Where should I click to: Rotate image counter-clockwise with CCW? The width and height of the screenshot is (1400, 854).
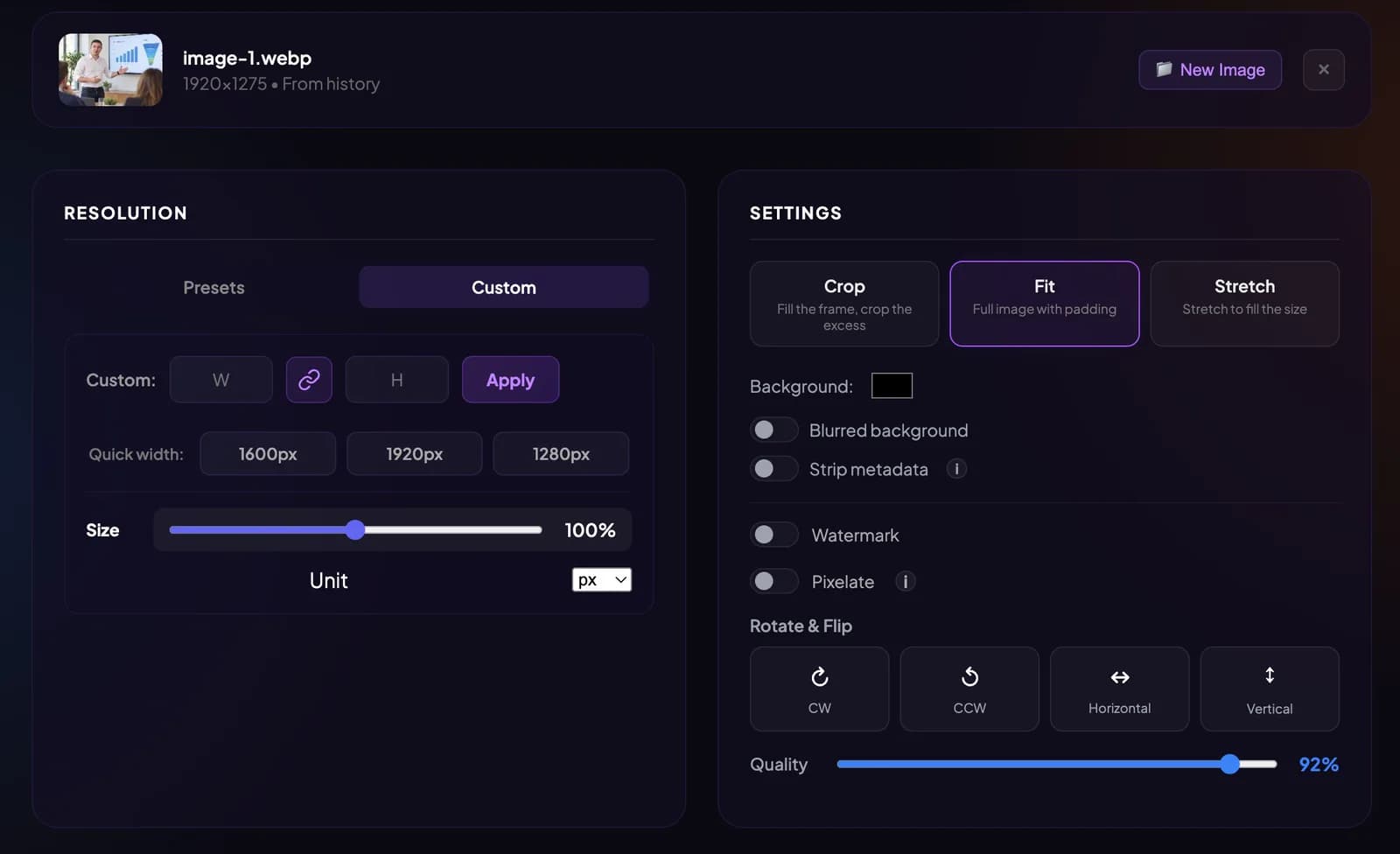(969, 689)
